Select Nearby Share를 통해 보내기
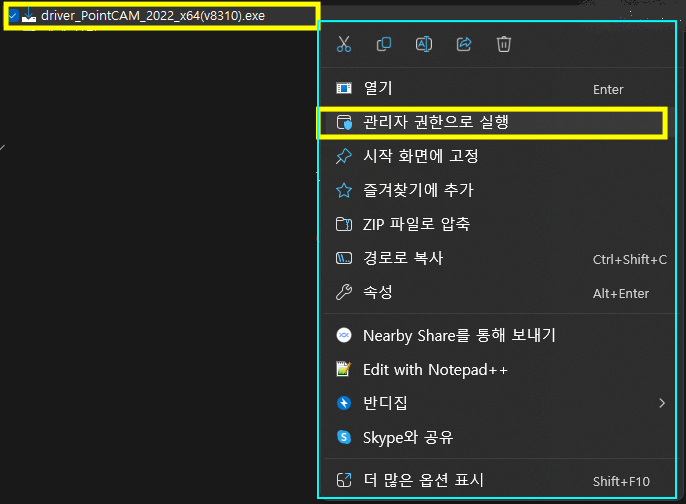 498,336
